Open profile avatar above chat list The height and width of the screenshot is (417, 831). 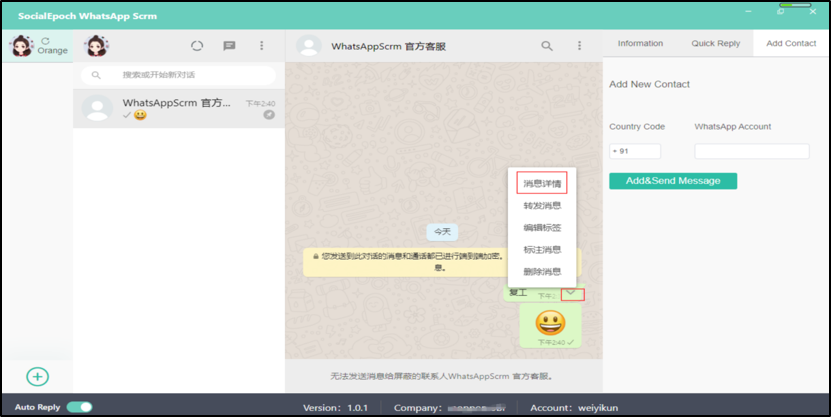point(96,46)
